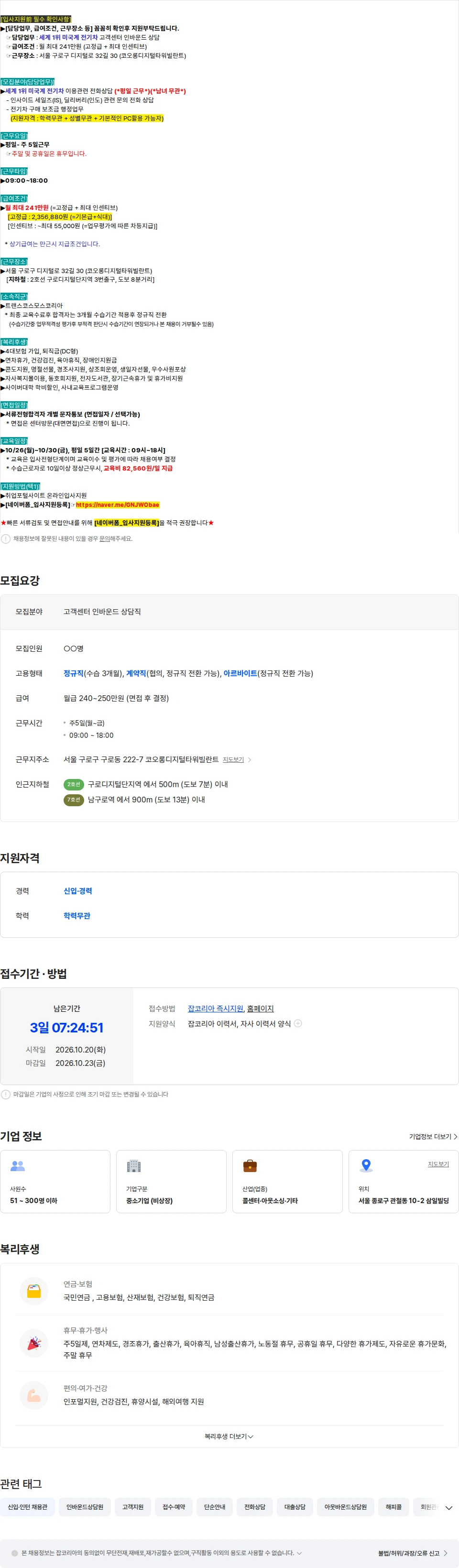459x1568 pixels.
Task: Select the 인바운드상담원 tag
Action: coord(85,1507)
